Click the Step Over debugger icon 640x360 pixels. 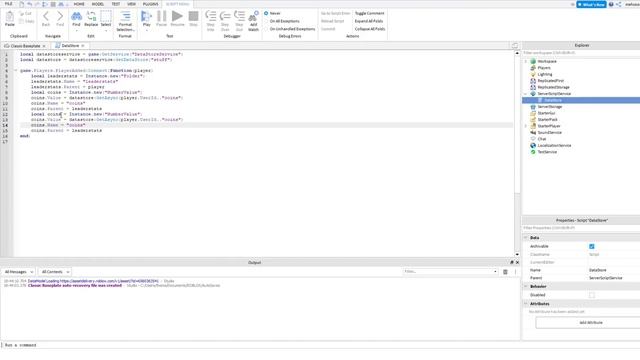coord(225,16)
